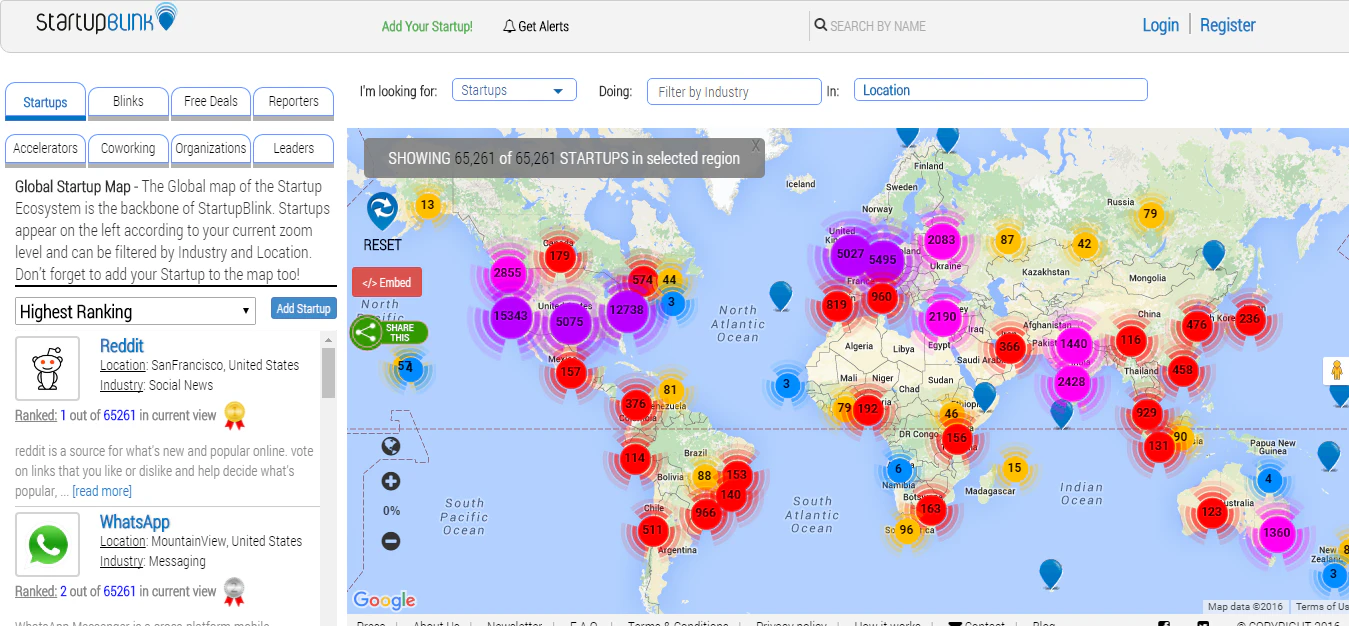
Task: Zoom out with the minus icon
Action: click(x=391, y=541)
